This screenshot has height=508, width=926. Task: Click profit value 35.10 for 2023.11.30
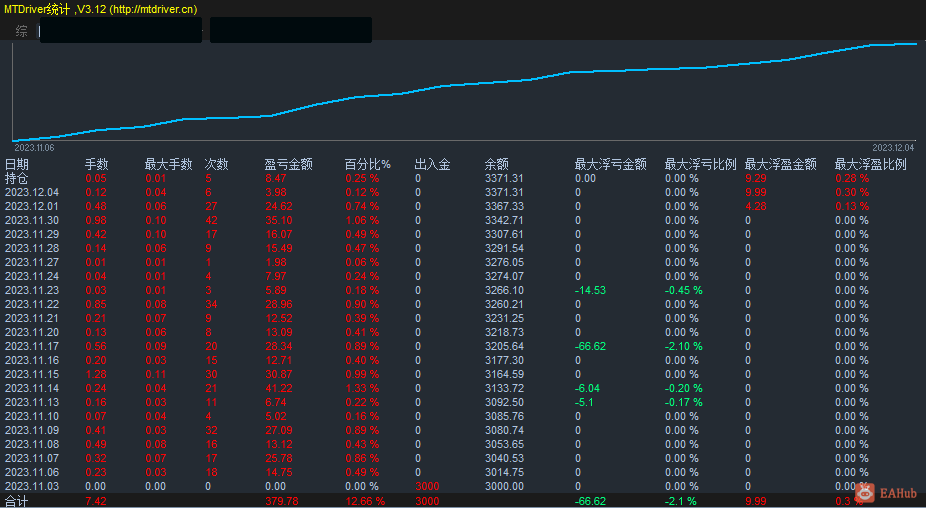279,220
